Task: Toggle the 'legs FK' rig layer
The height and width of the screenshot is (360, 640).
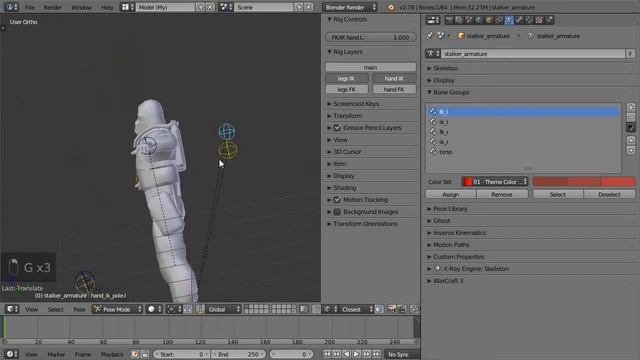Action: click(347, 89)
